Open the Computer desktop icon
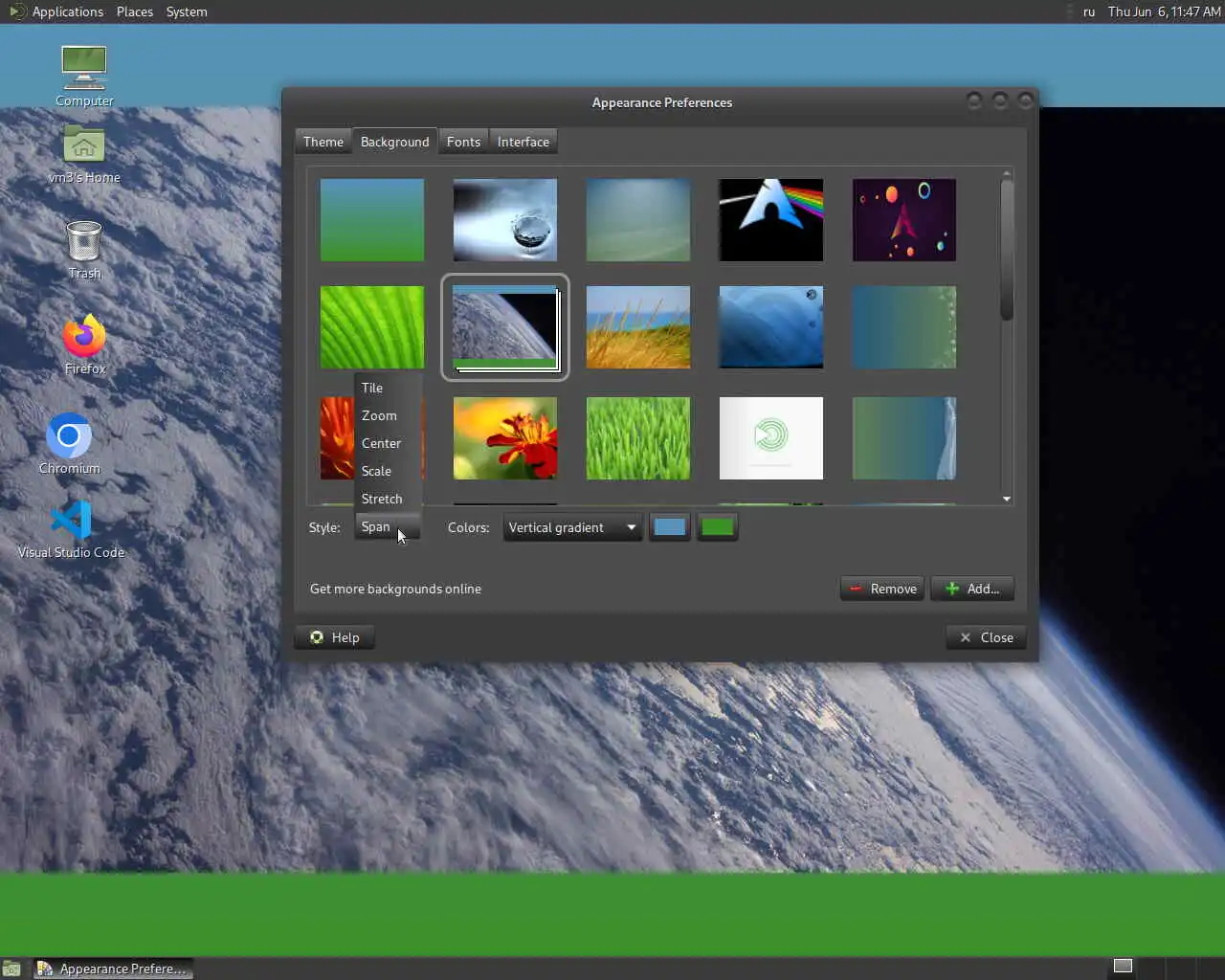 pos(84,76)
